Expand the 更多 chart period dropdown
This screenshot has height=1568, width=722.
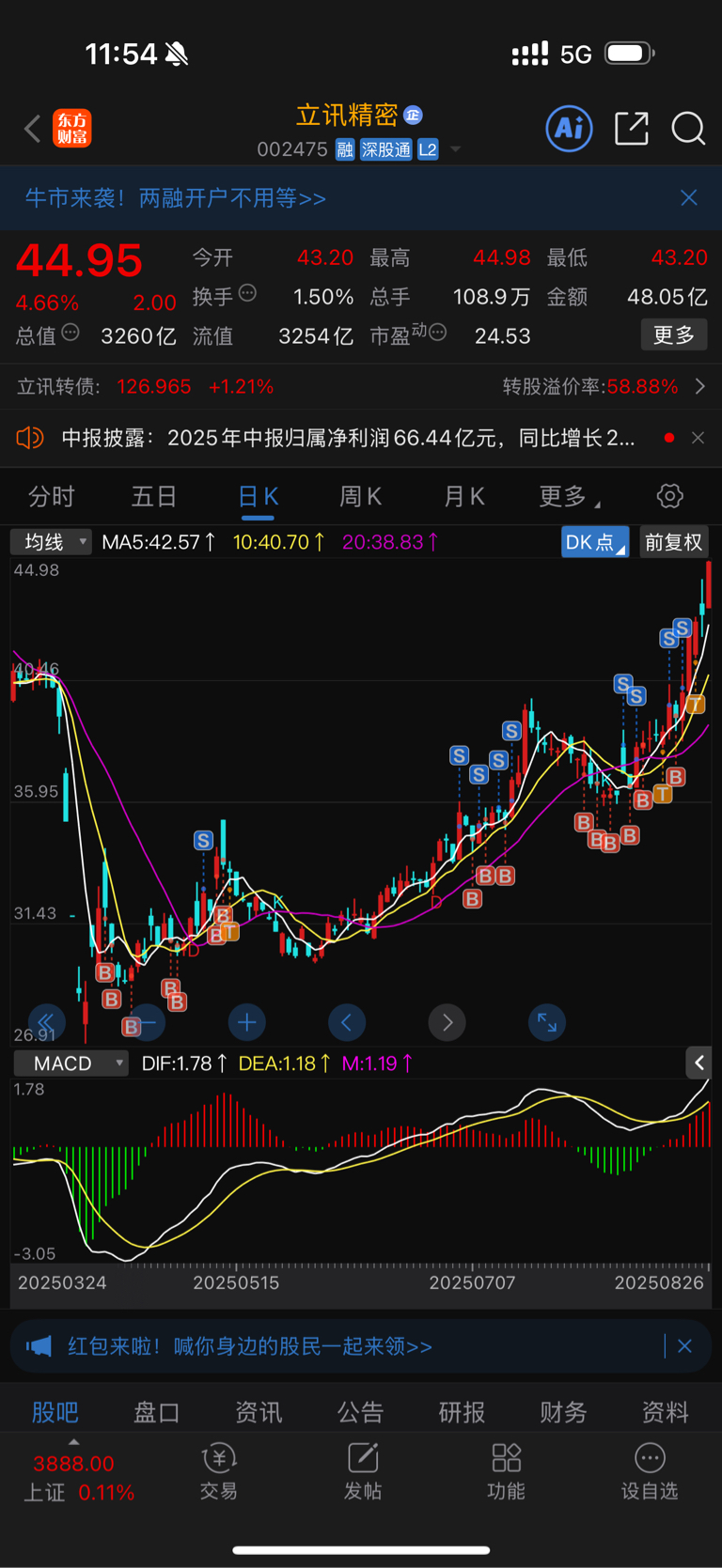click(569, 496)
